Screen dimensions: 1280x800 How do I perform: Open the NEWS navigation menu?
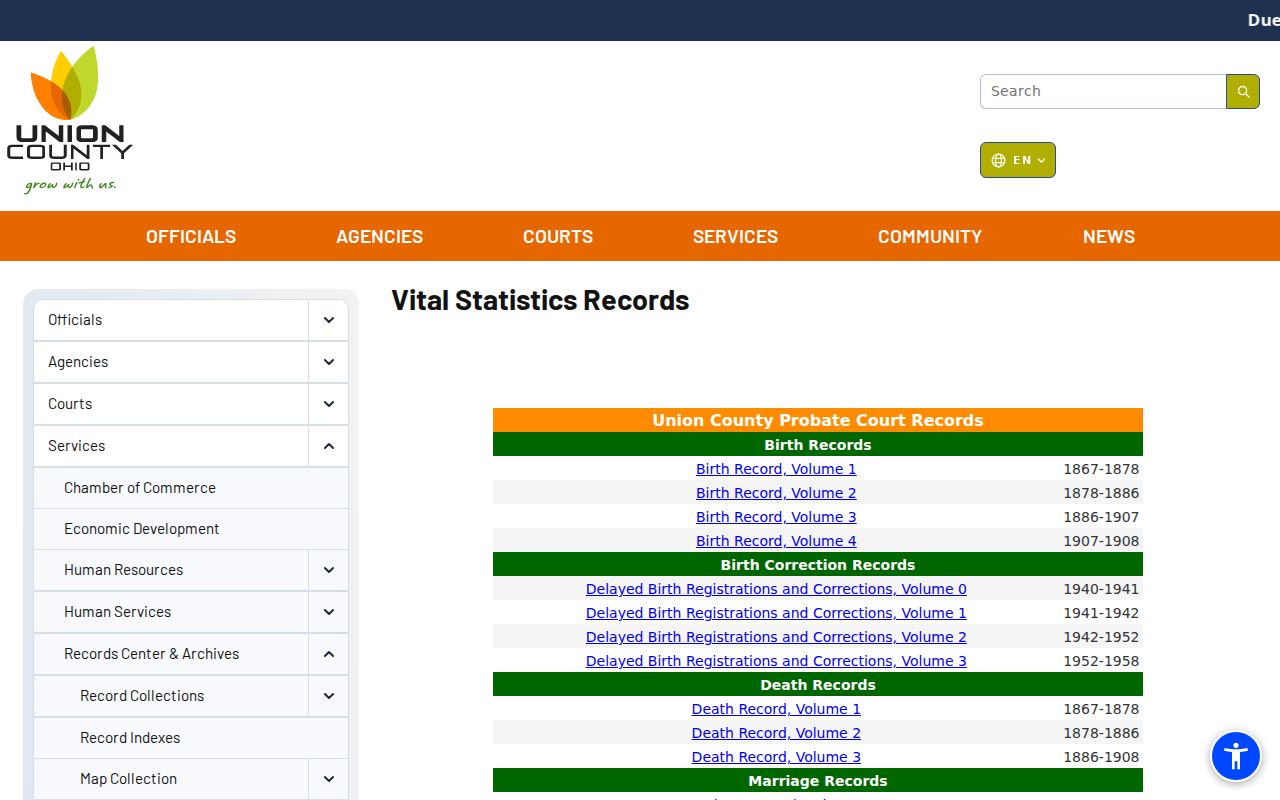[1109, 237]
